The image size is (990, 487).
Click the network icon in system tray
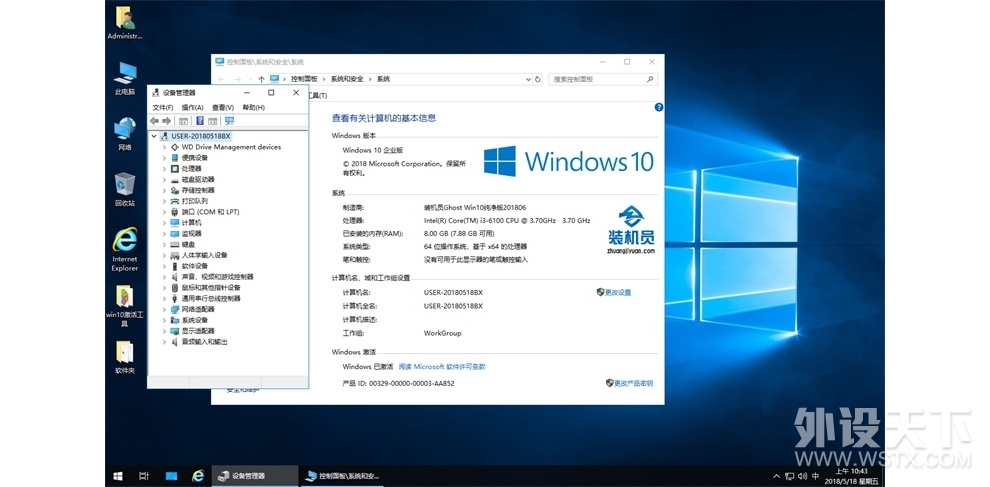tap(789, 476)
